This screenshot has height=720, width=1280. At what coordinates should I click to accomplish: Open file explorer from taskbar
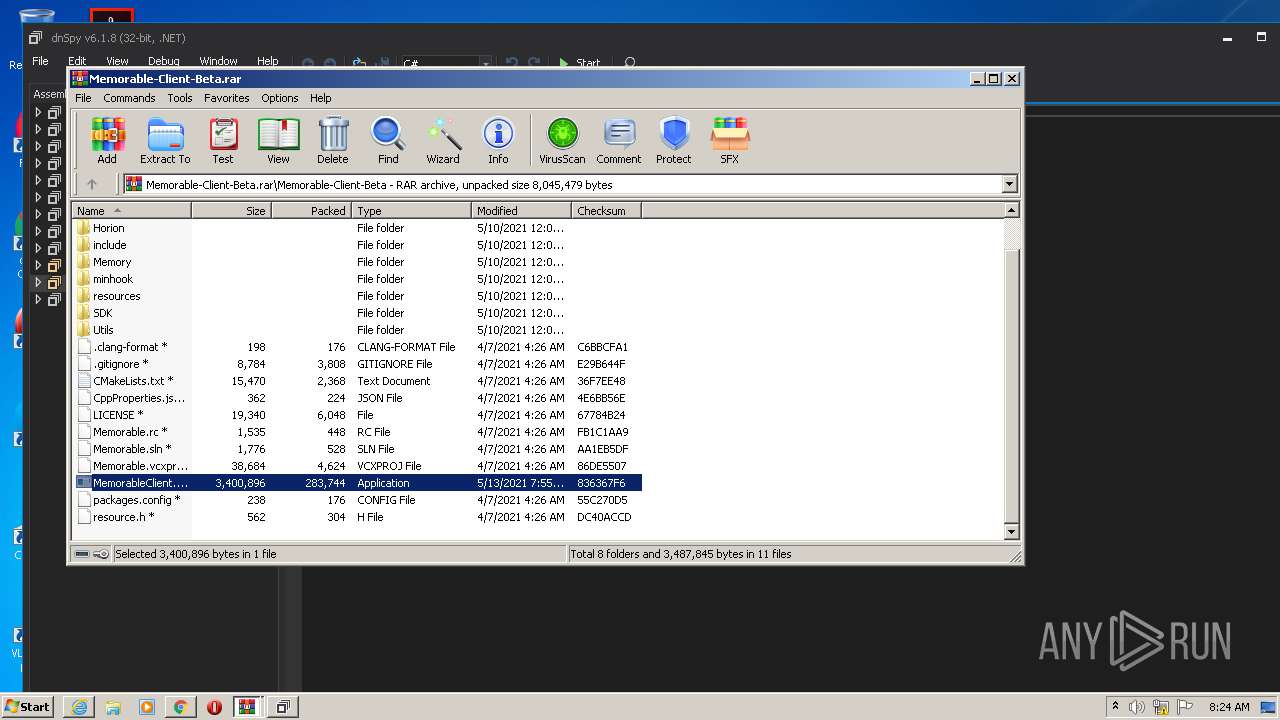pyautogui.click(x=113, y=707)
